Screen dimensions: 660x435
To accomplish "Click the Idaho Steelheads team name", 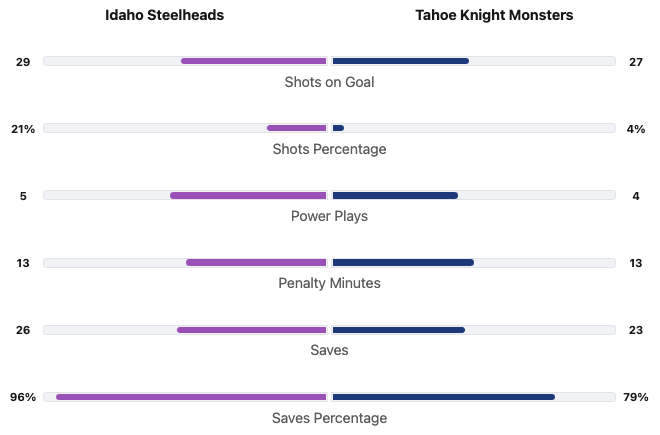I will pyautogui.click(x=165, y=15).
